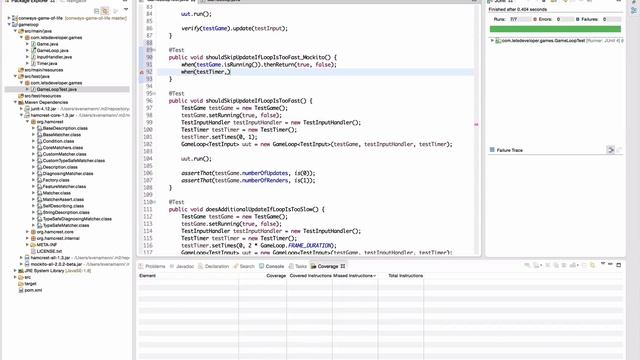Select the META-INF folder
Viewport: 640px width, 360px height.
[x=47, y=244]
